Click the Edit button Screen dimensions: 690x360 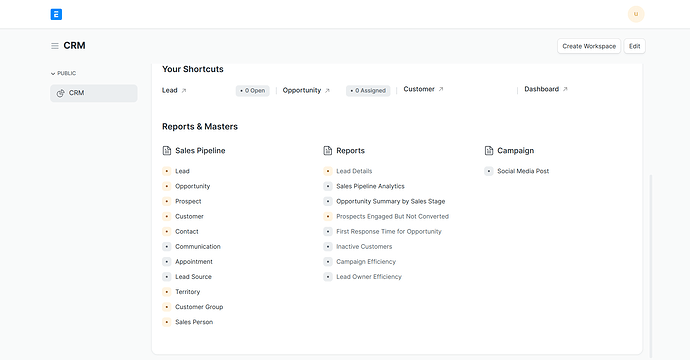635,46
